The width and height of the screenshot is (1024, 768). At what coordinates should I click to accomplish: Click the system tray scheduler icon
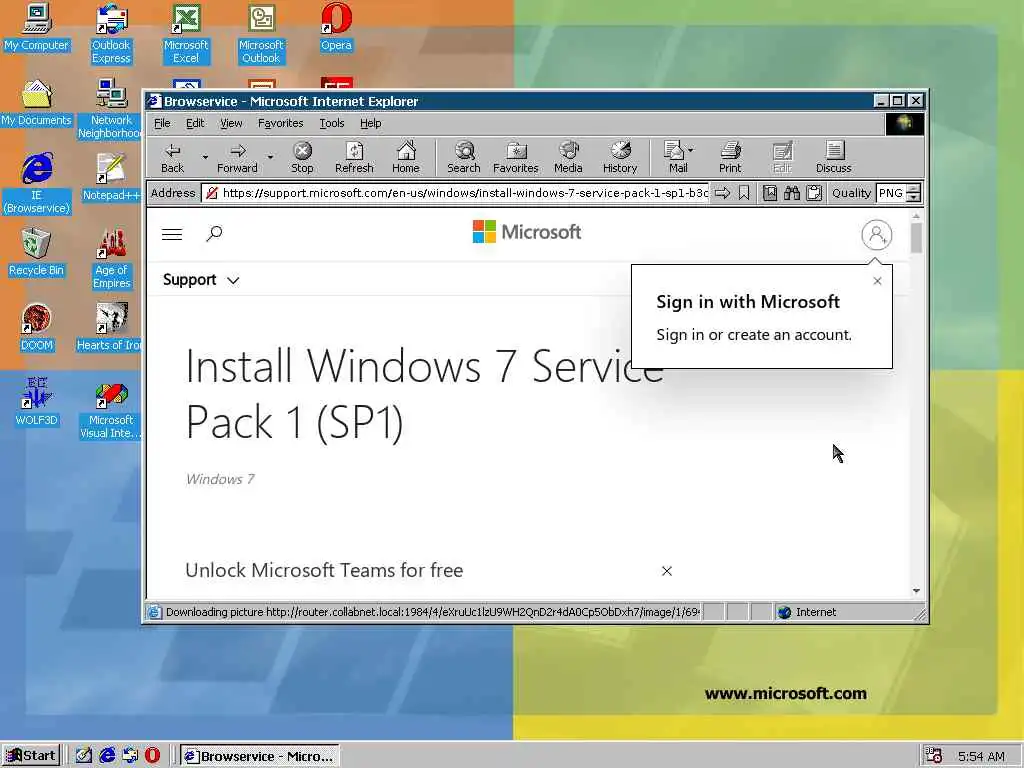[934, 756]
